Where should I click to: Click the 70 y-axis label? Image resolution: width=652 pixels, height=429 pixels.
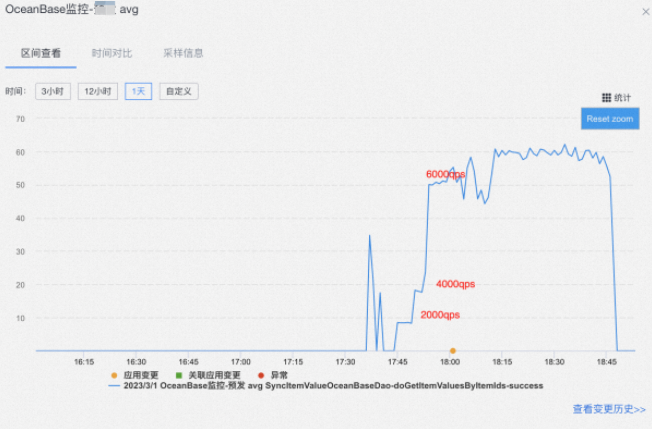click(x=20, y=119)
